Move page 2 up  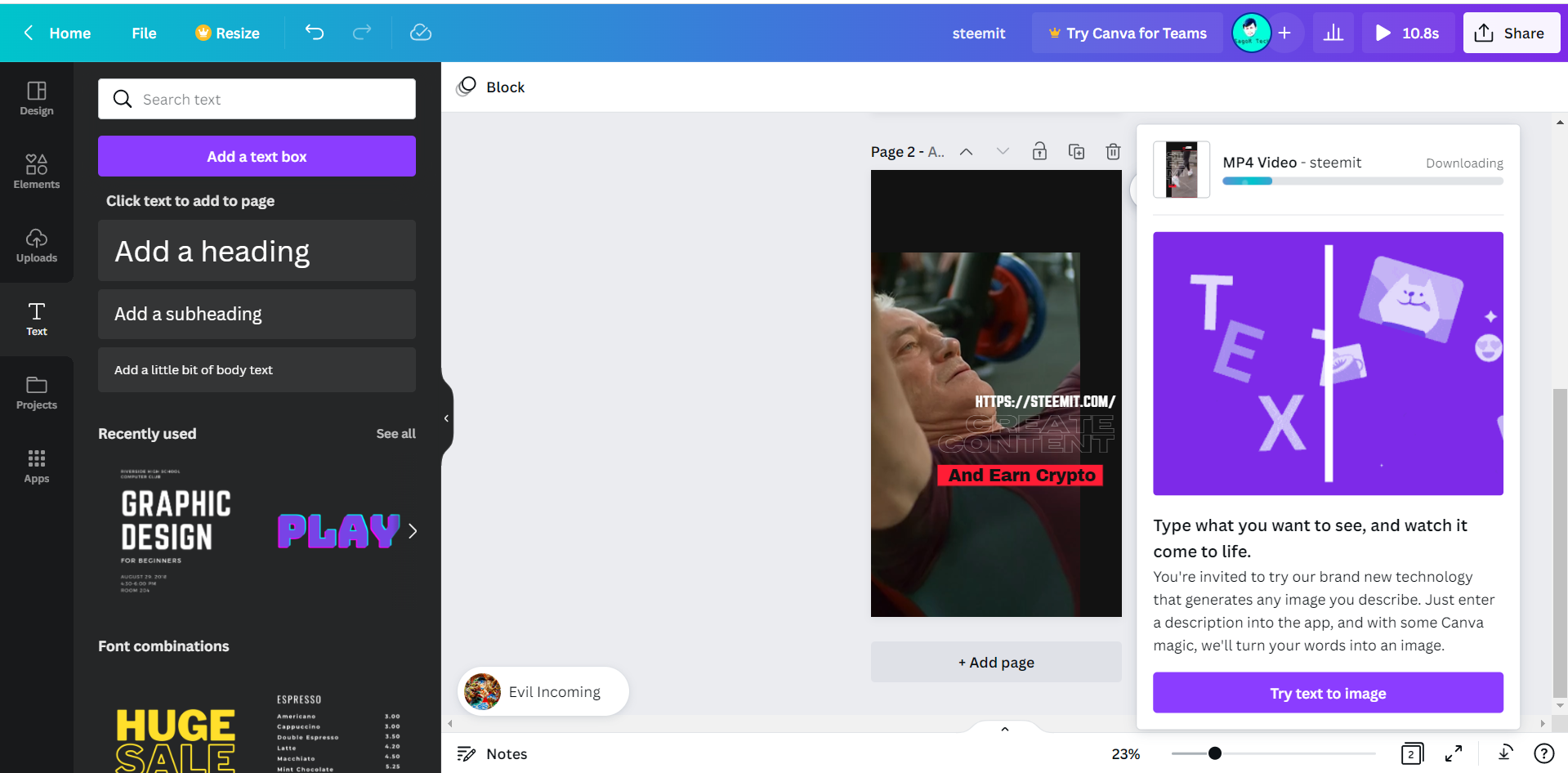(966, 152)
